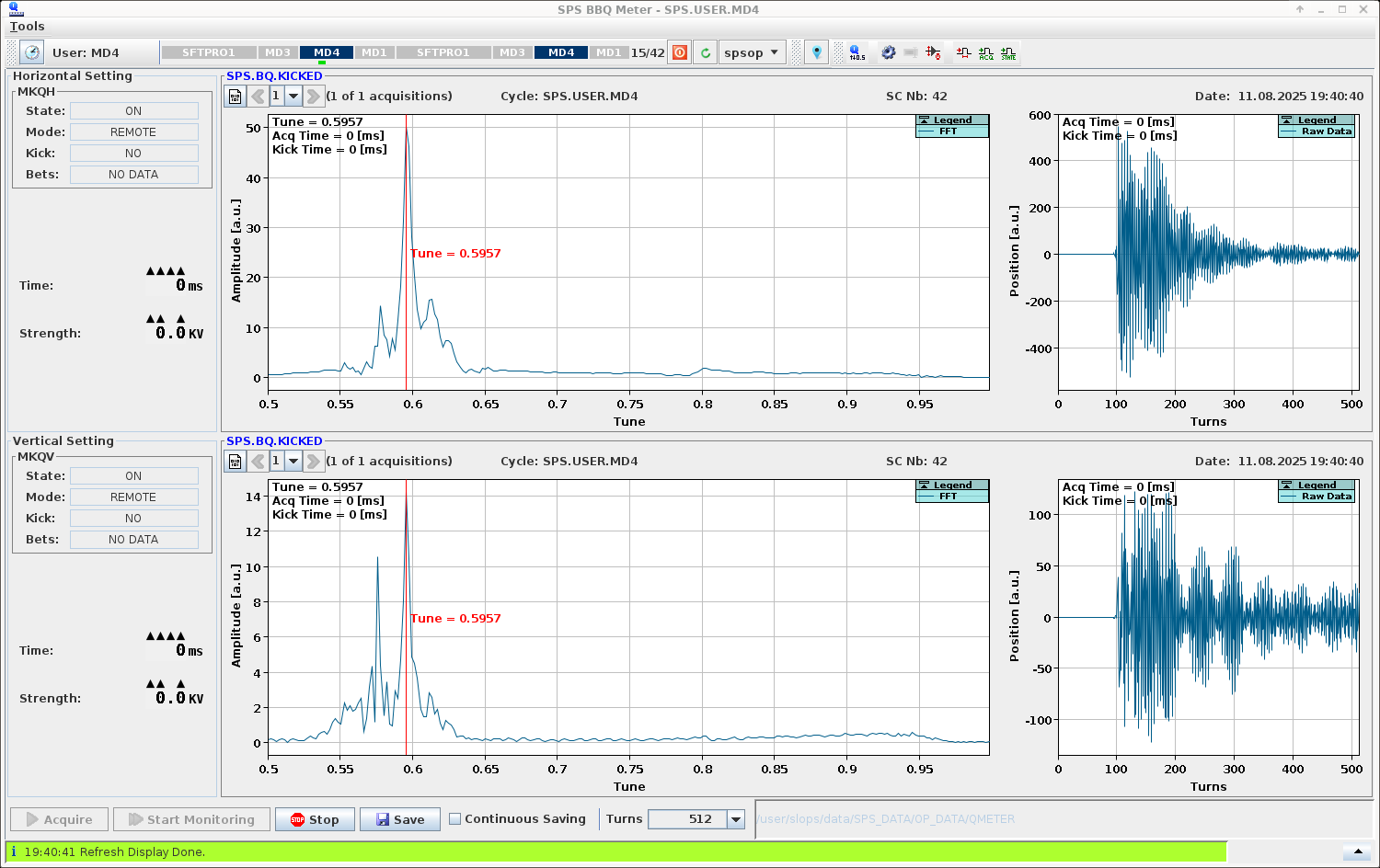This screenshot has height=868, width=1380.
Task: Click the refresh acquisition icon
Action: (705, 52)
